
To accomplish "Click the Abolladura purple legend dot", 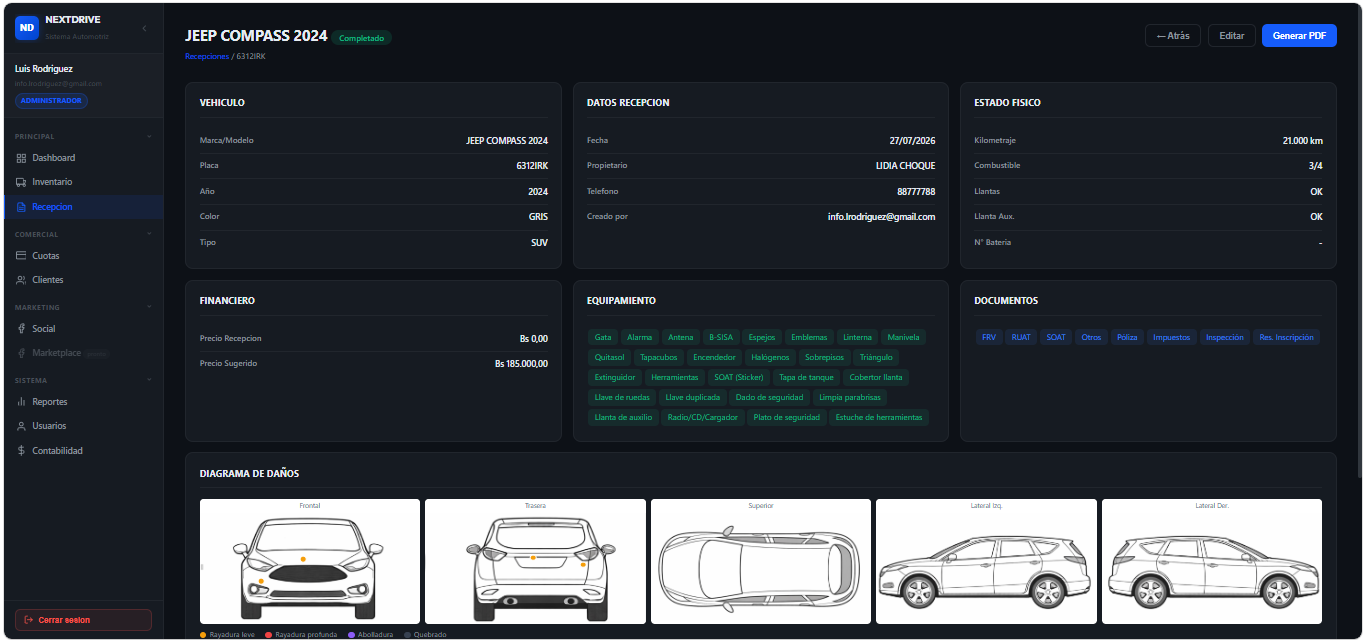I will [351, 635].
